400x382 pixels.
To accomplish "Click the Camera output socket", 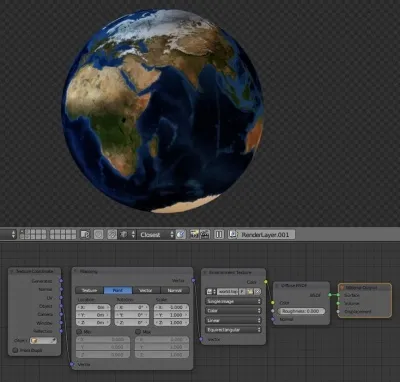I will 61,314.
